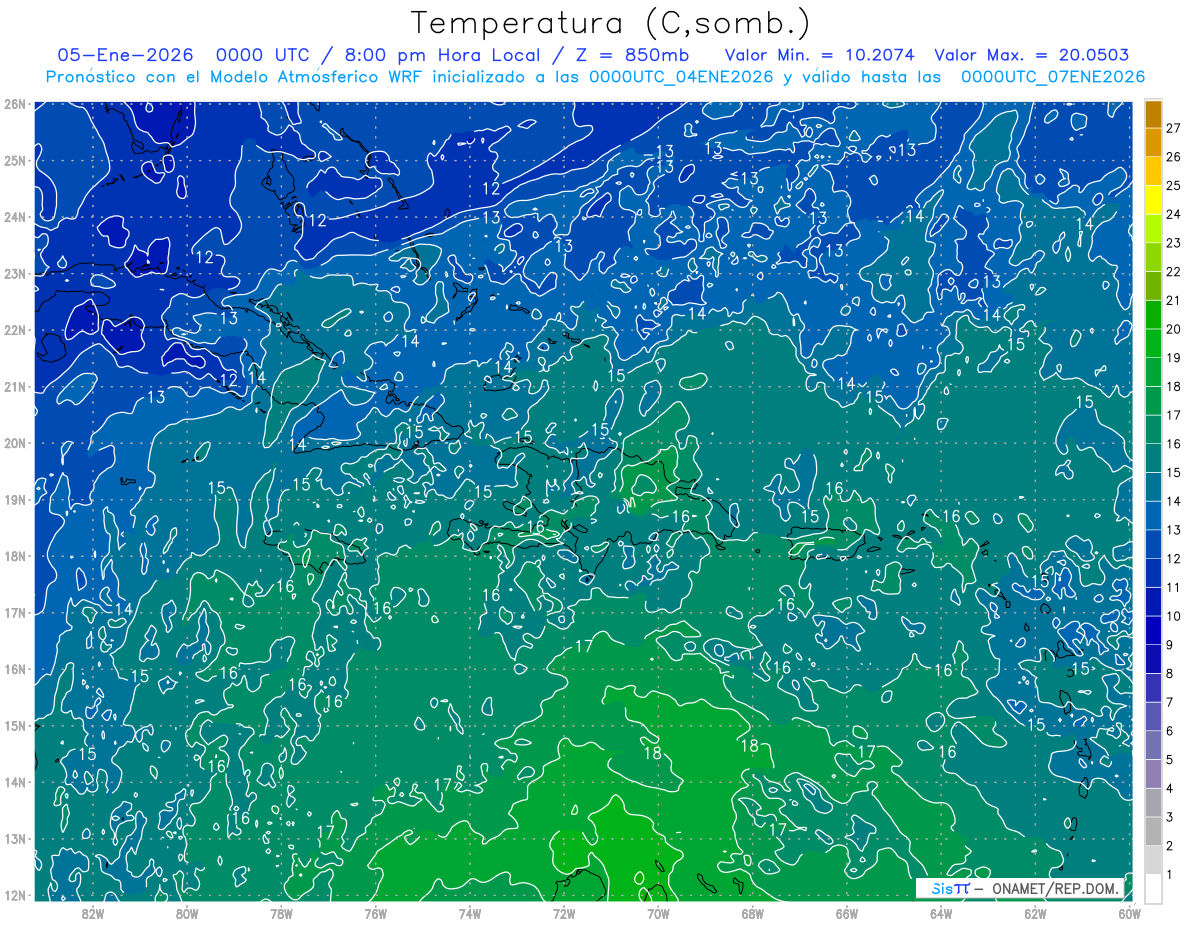Viewport: 1200px width, 927px height.
Task: Click the '66W' longitude axis label
Action: (847, 913)
